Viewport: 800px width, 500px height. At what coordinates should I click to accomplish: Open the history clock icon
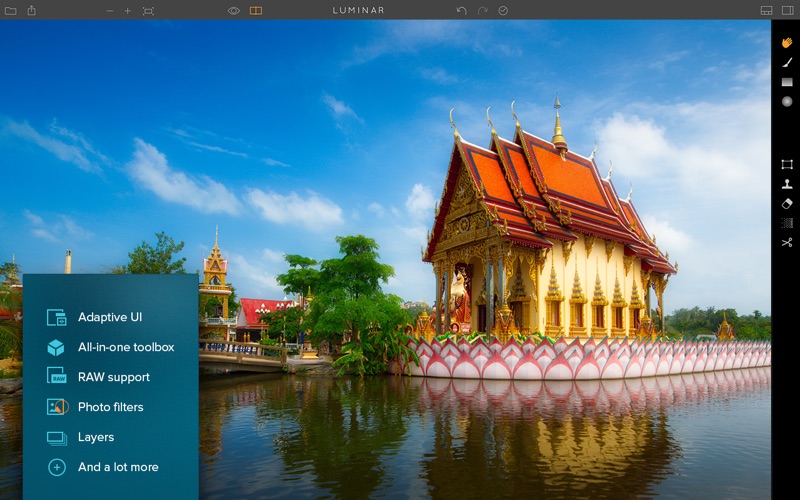click(503, 11)
